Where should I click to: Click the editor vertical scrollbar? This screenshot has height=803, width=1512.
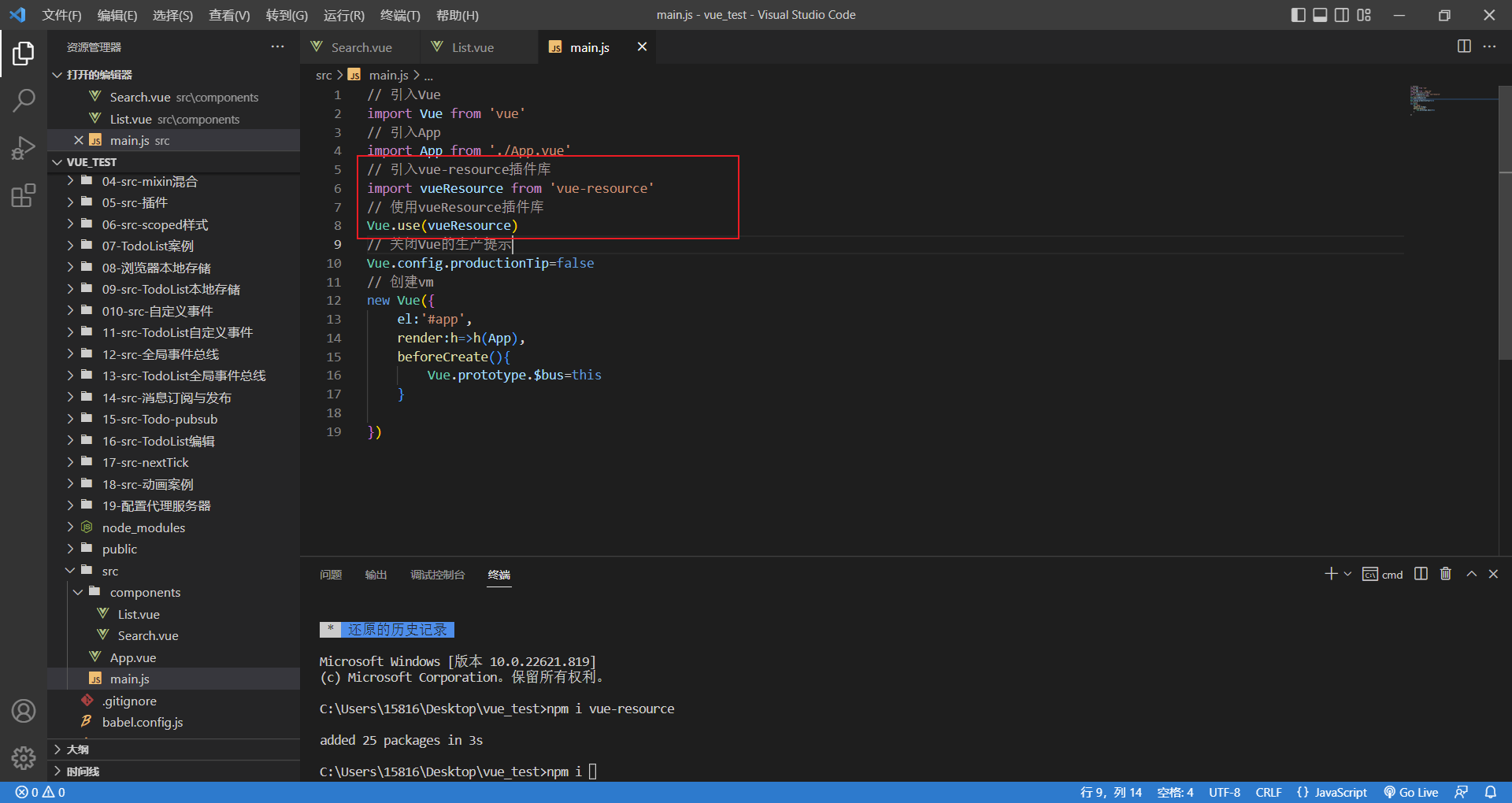click(1505, 236)
